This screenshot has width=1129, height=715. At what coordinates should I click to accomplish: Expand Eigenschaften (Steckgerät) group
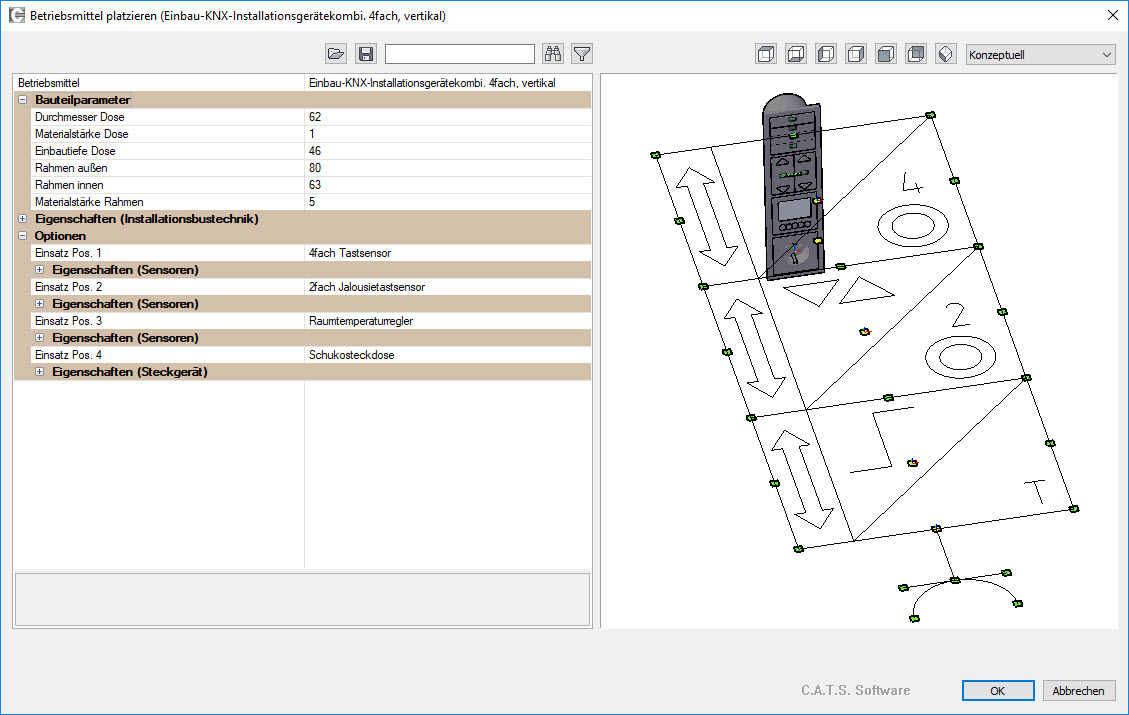(40, 372)
